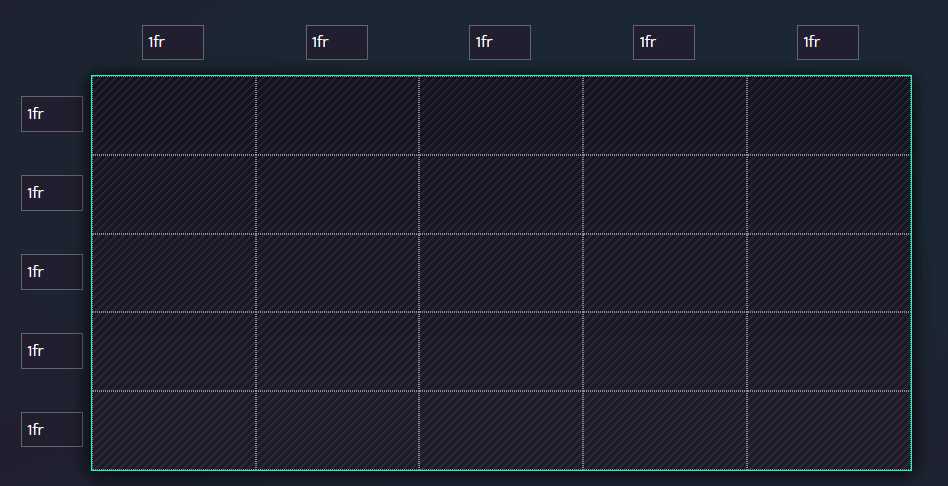948x486 pixels.
Task: Edit the third row's 1fr size field
Action: 52,272
